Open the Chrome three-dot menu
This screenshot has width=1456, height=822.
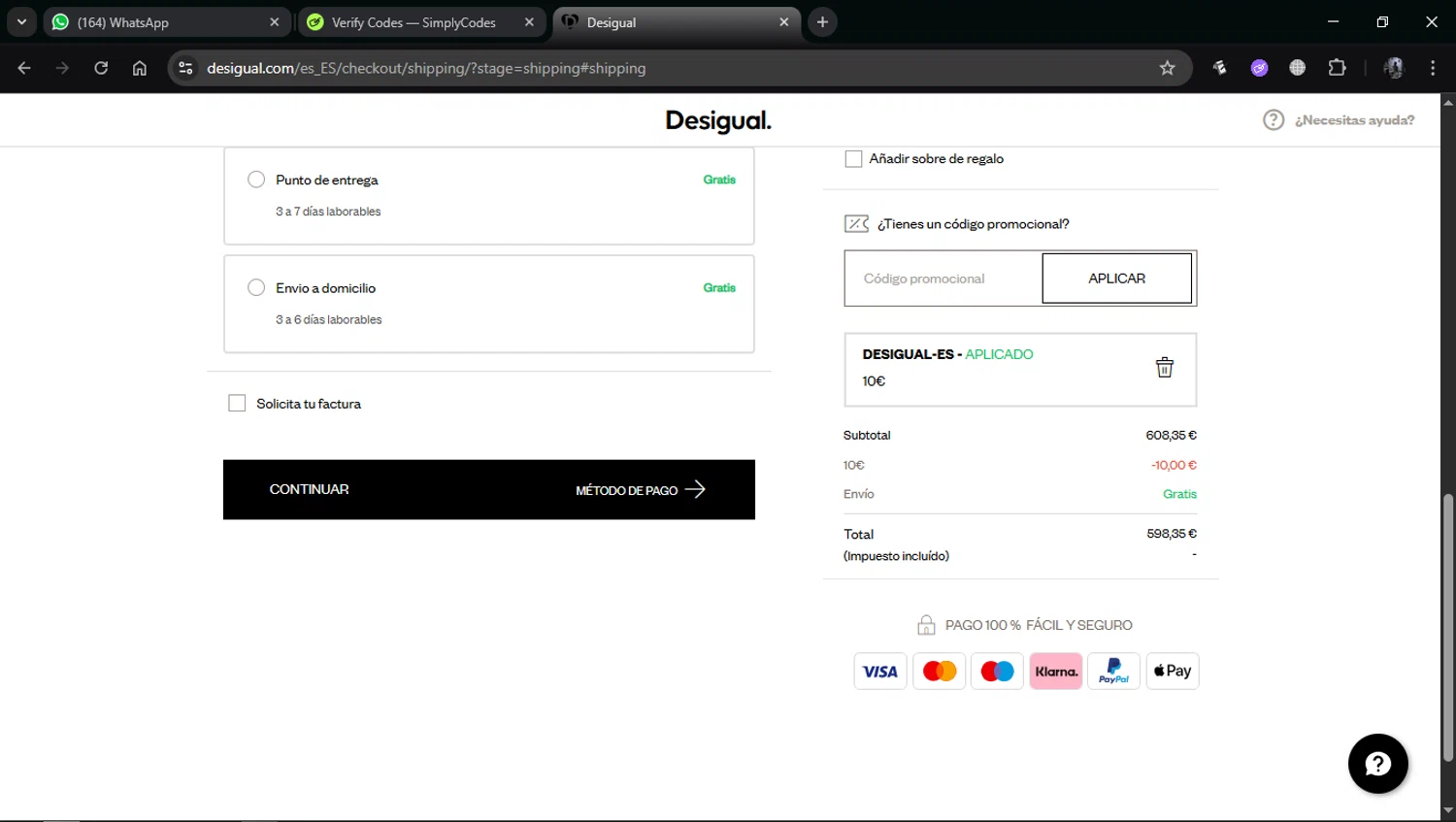[x=1433, y=68]
